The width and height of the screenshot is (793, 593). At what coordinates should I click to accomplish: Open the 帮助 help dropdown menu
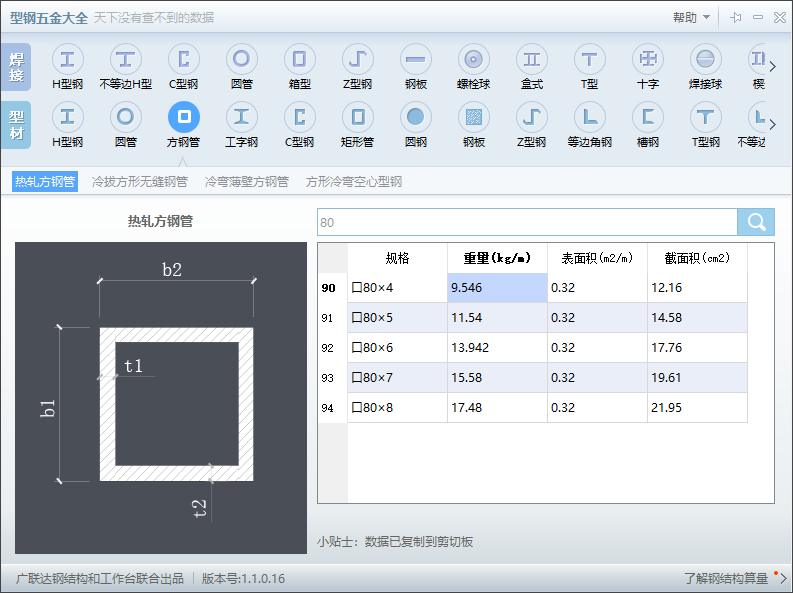point(691,18)
